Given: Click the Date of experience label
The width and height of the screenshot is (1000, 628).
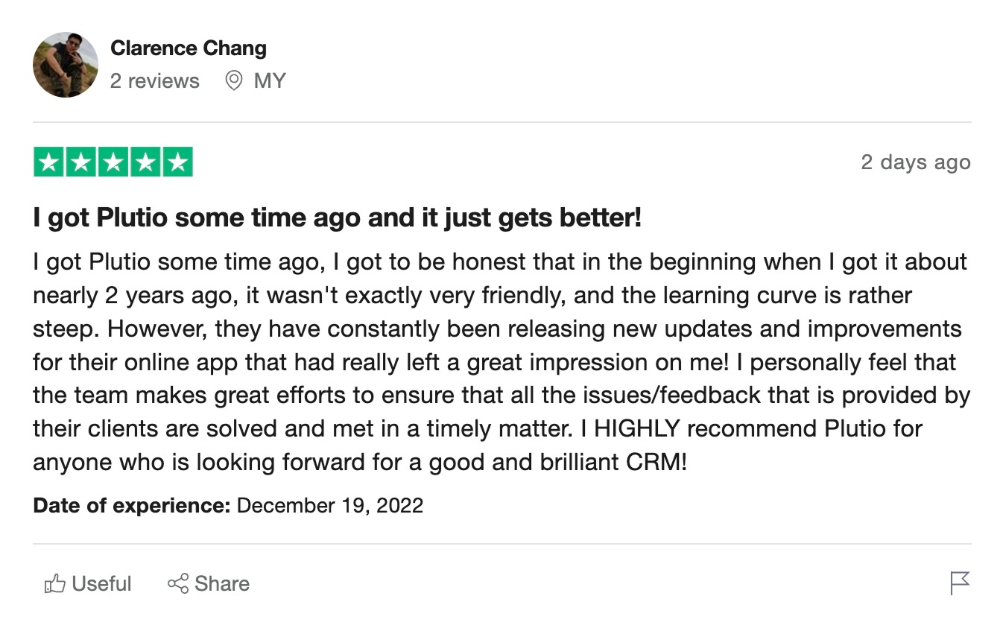Looking at the screenshot, I should click(x=131, y=506).
